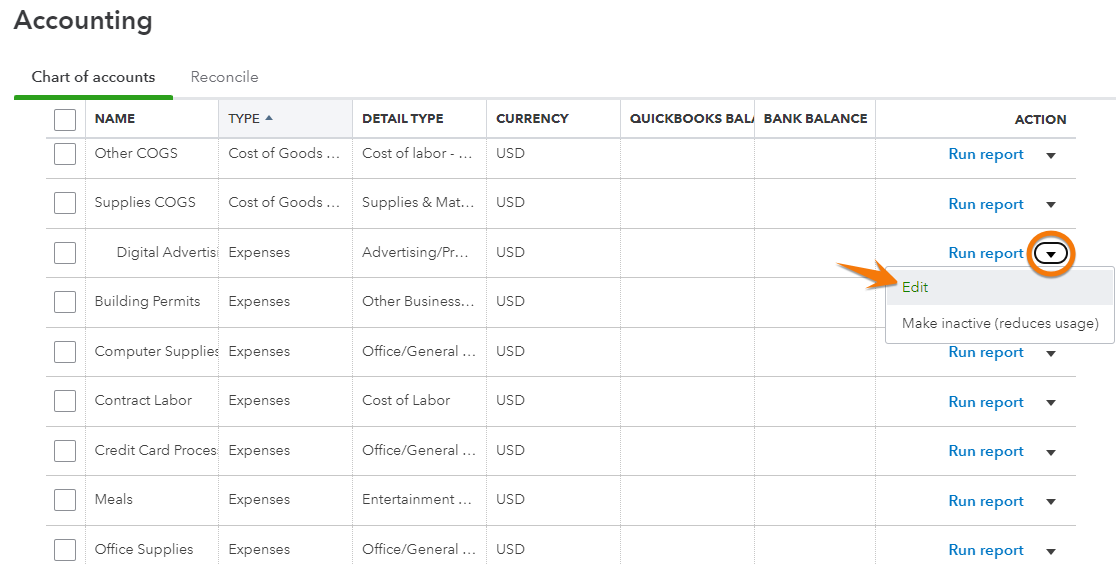Toggle the select-all checkbox in header

(65, 120)
